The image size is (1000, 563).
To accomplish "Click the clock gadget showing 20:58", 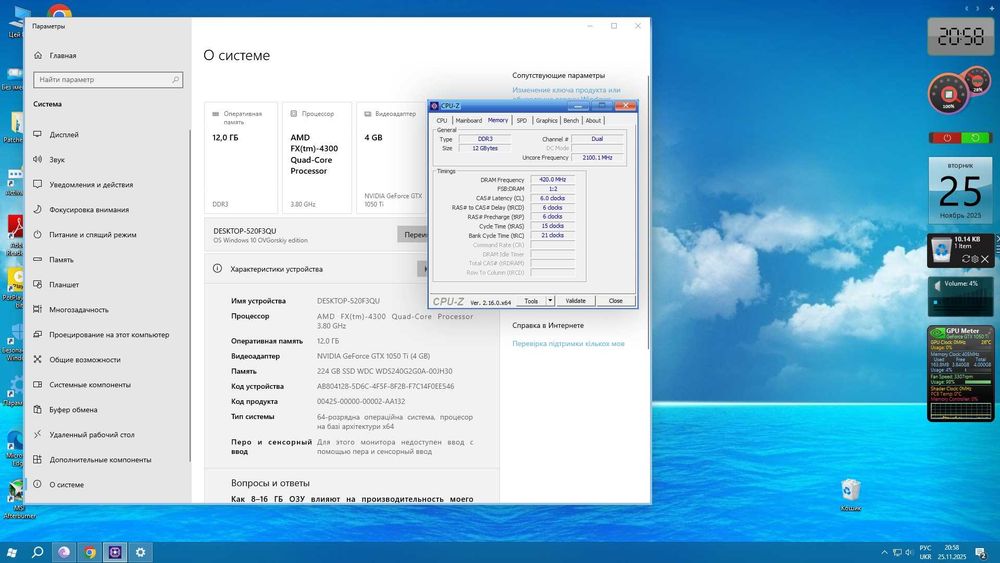I will (x=960, y=37).
